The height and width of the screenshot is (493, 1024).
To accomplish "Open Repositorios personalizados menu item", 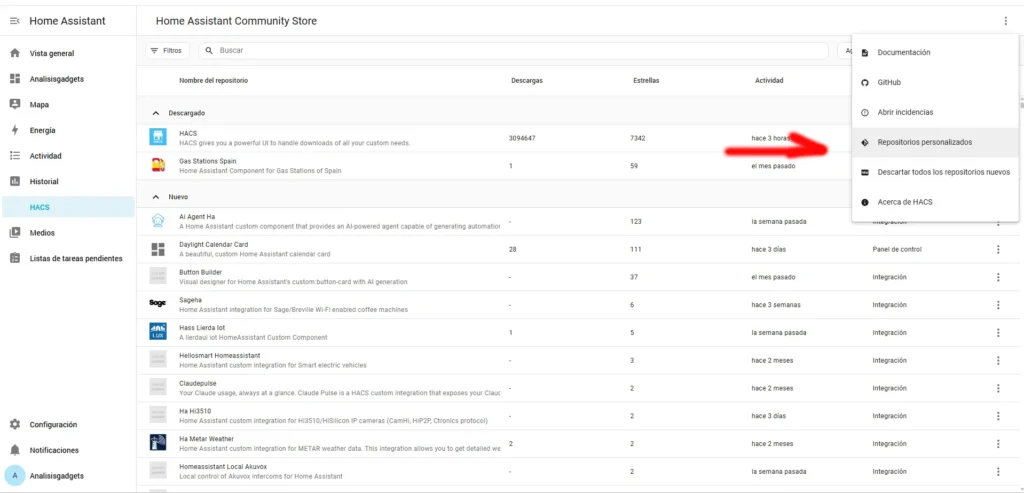I will pyautogui.click(x=935, y=142).
